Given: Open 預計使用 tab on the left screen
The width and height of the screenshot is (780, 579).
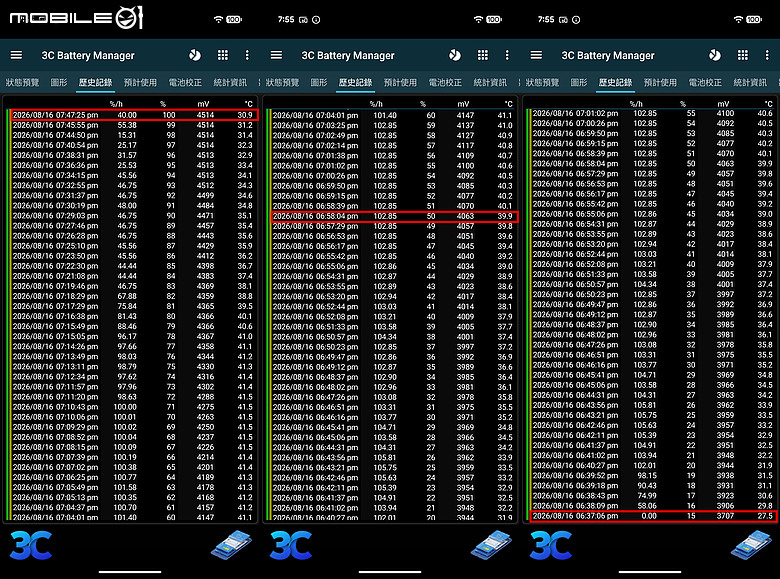Looking at the screenshot, I should [x=140, y=82].
